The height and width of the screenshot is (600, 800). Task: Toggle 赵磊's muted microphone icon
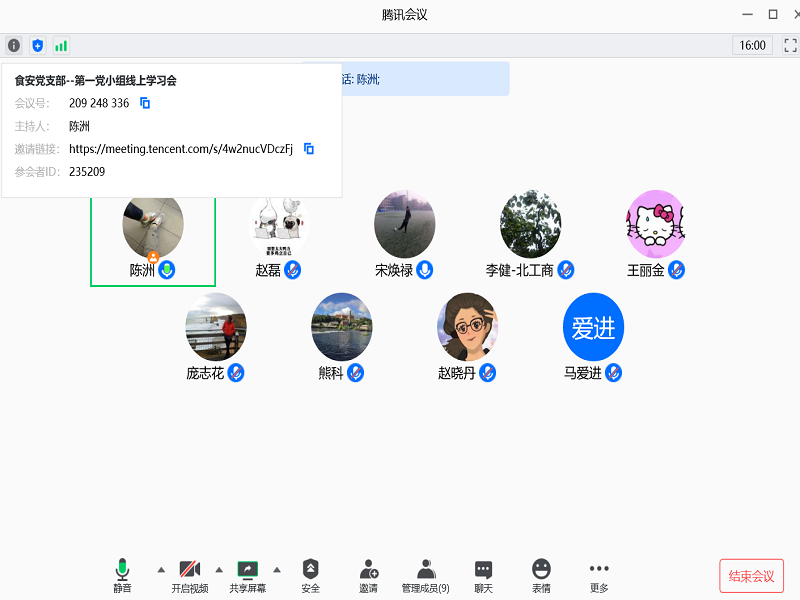pos(293,270)
